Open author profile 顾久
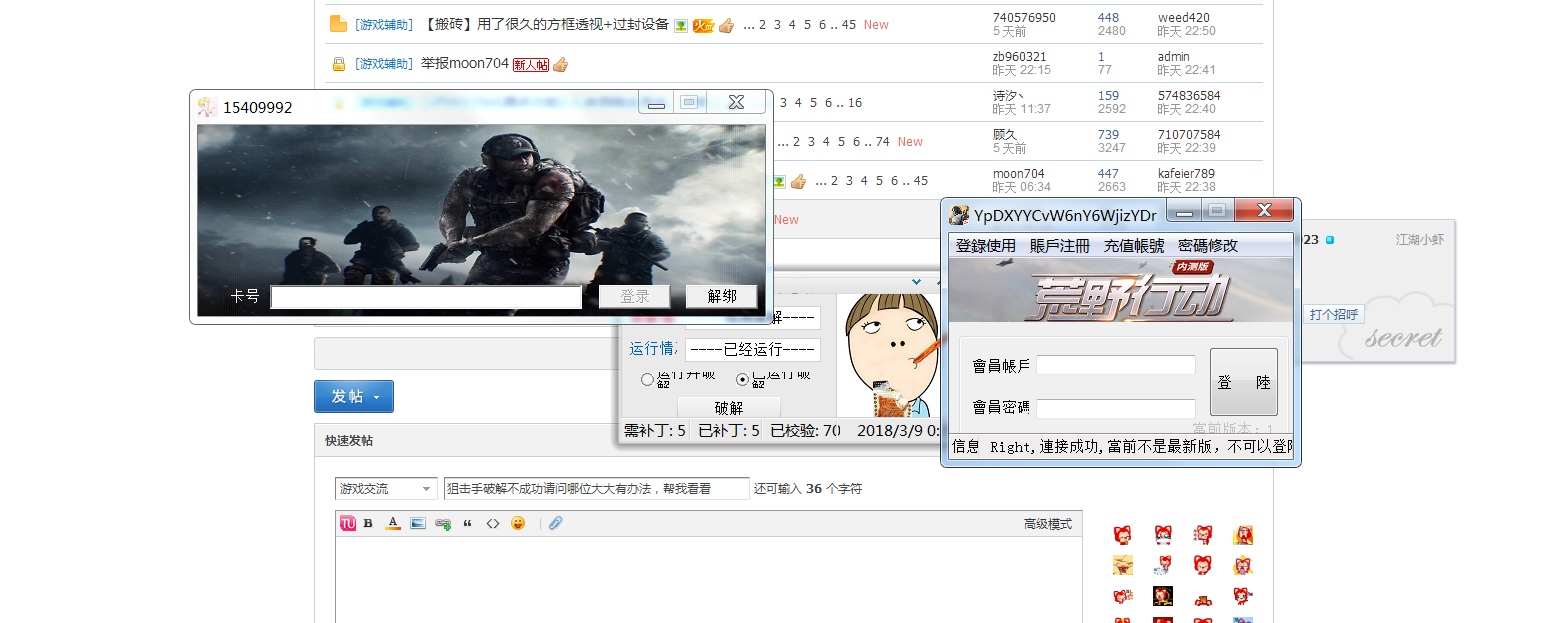This screenshot has width=1558, height=623. pos(1004,135)
